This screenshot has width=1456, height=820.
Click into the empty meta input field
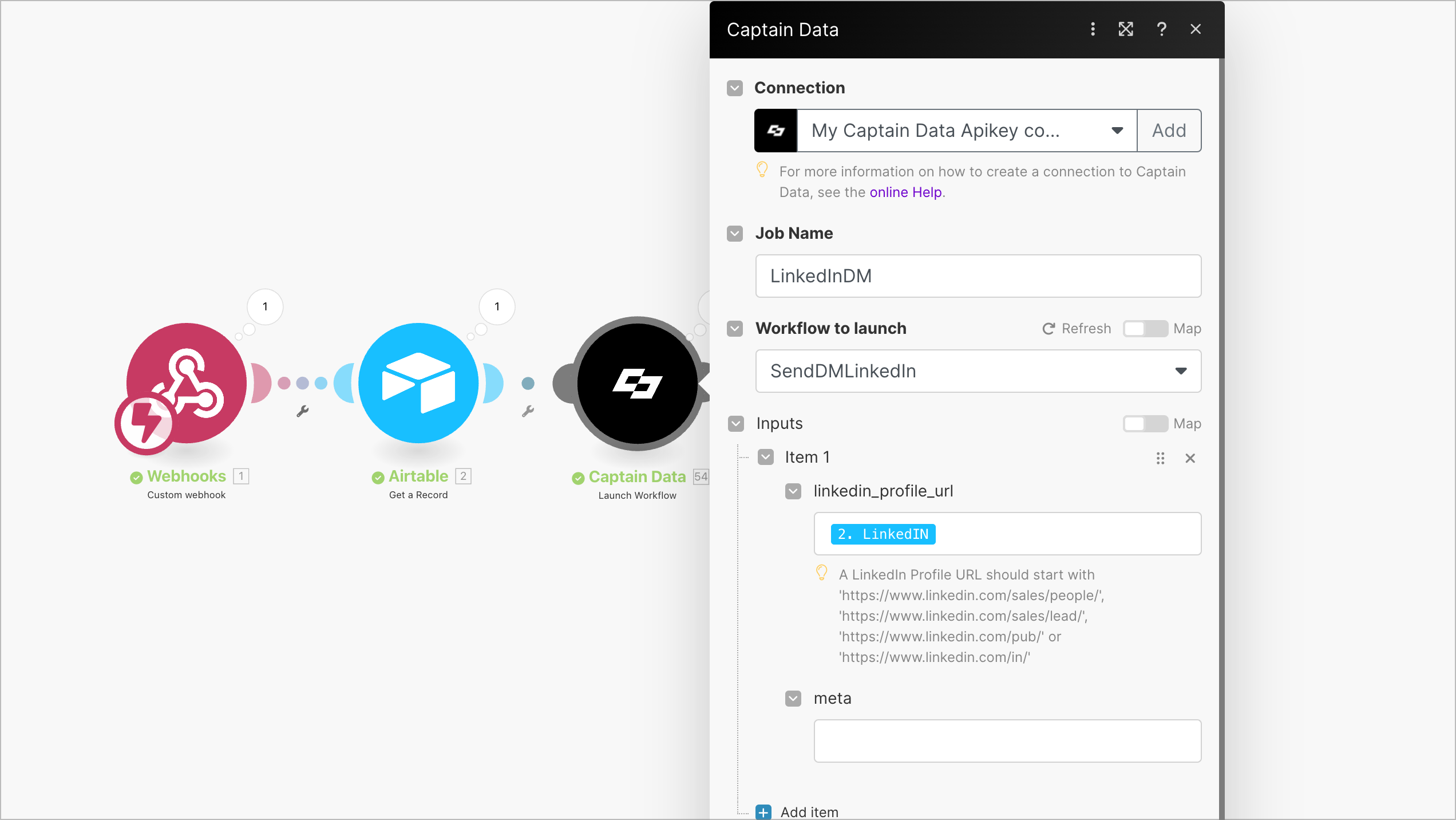(1007, 741)
